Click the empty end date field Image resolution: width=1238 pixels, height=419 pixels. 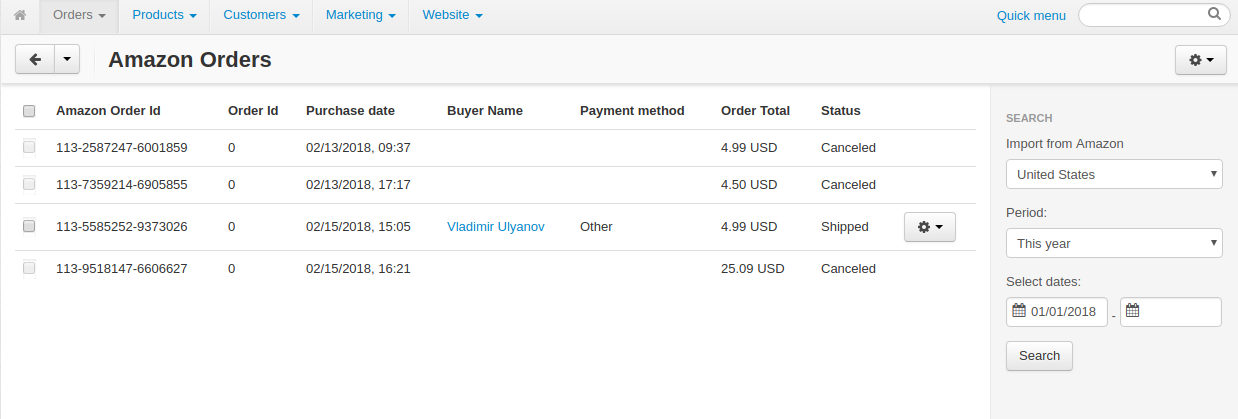click(x=1171, y=312)
